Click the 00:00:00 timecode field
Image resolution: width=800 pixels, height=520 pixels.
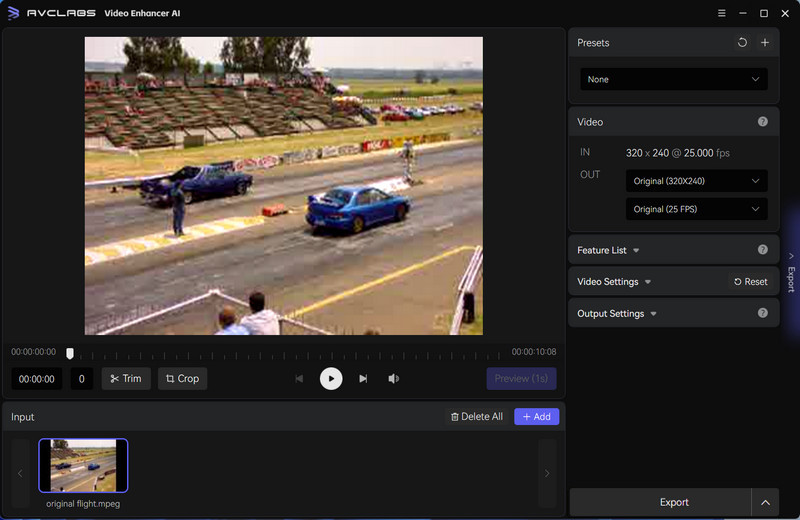coord(37,379)
